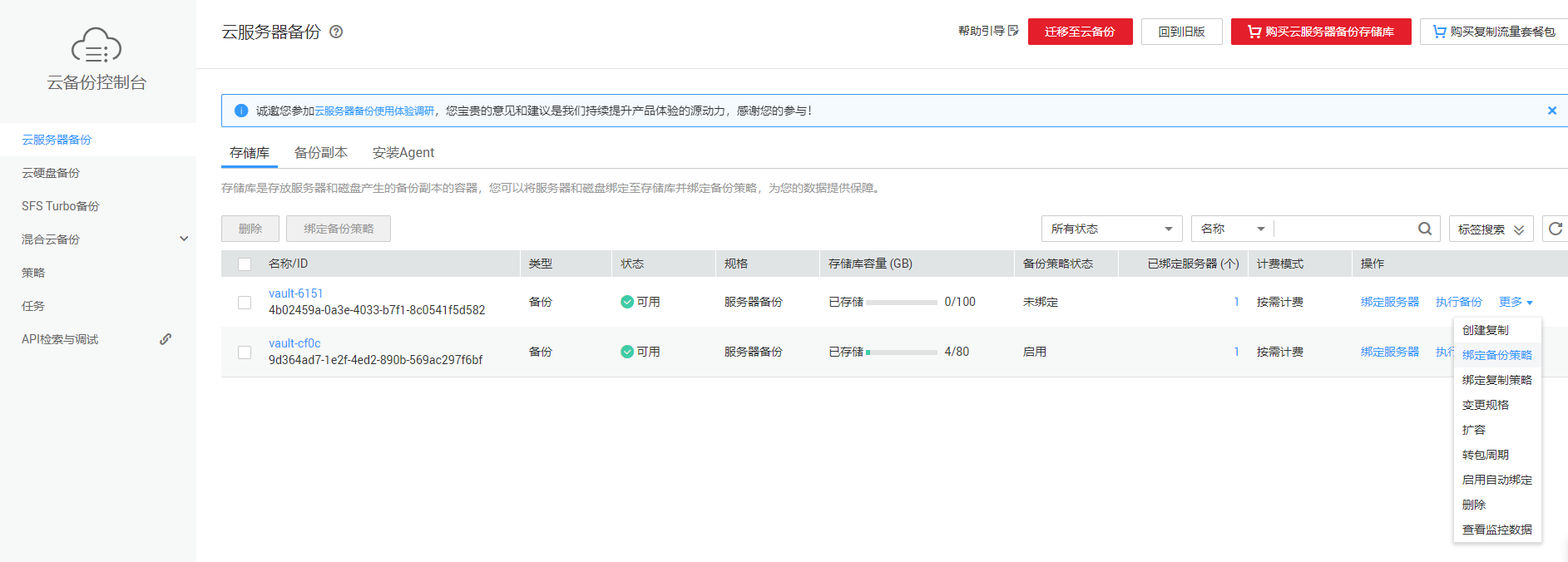Switch to the 存储库 tab

250,152
